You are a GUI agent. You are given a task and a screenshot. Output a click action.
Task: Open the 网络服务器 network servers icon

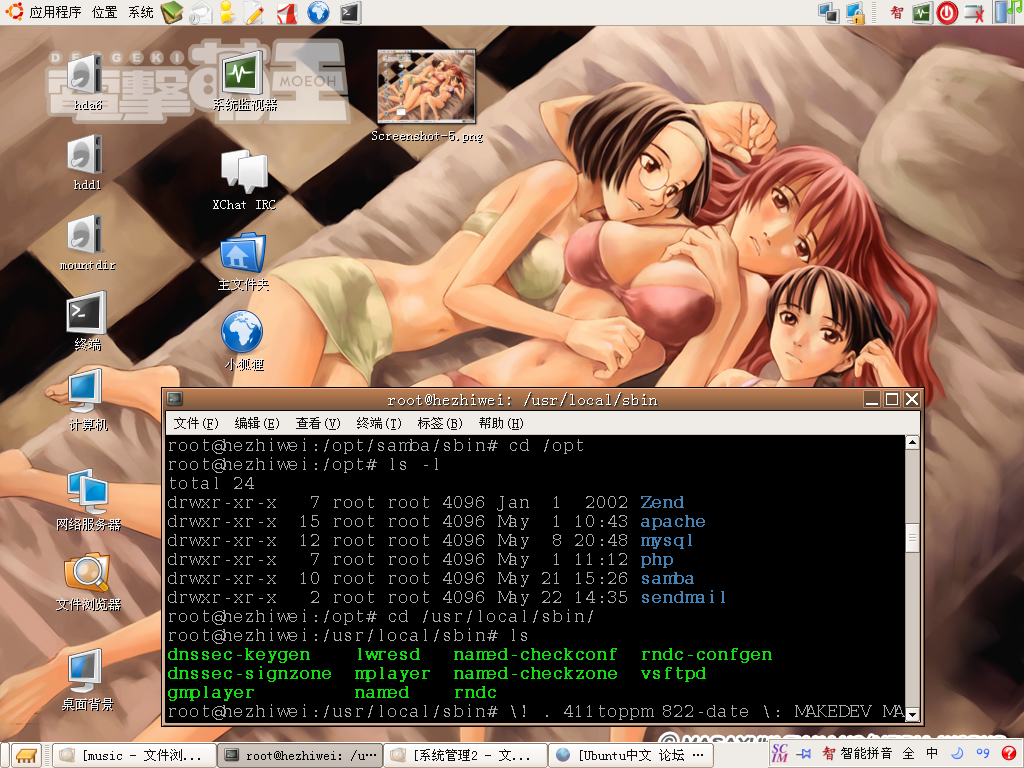coord(88,501)
